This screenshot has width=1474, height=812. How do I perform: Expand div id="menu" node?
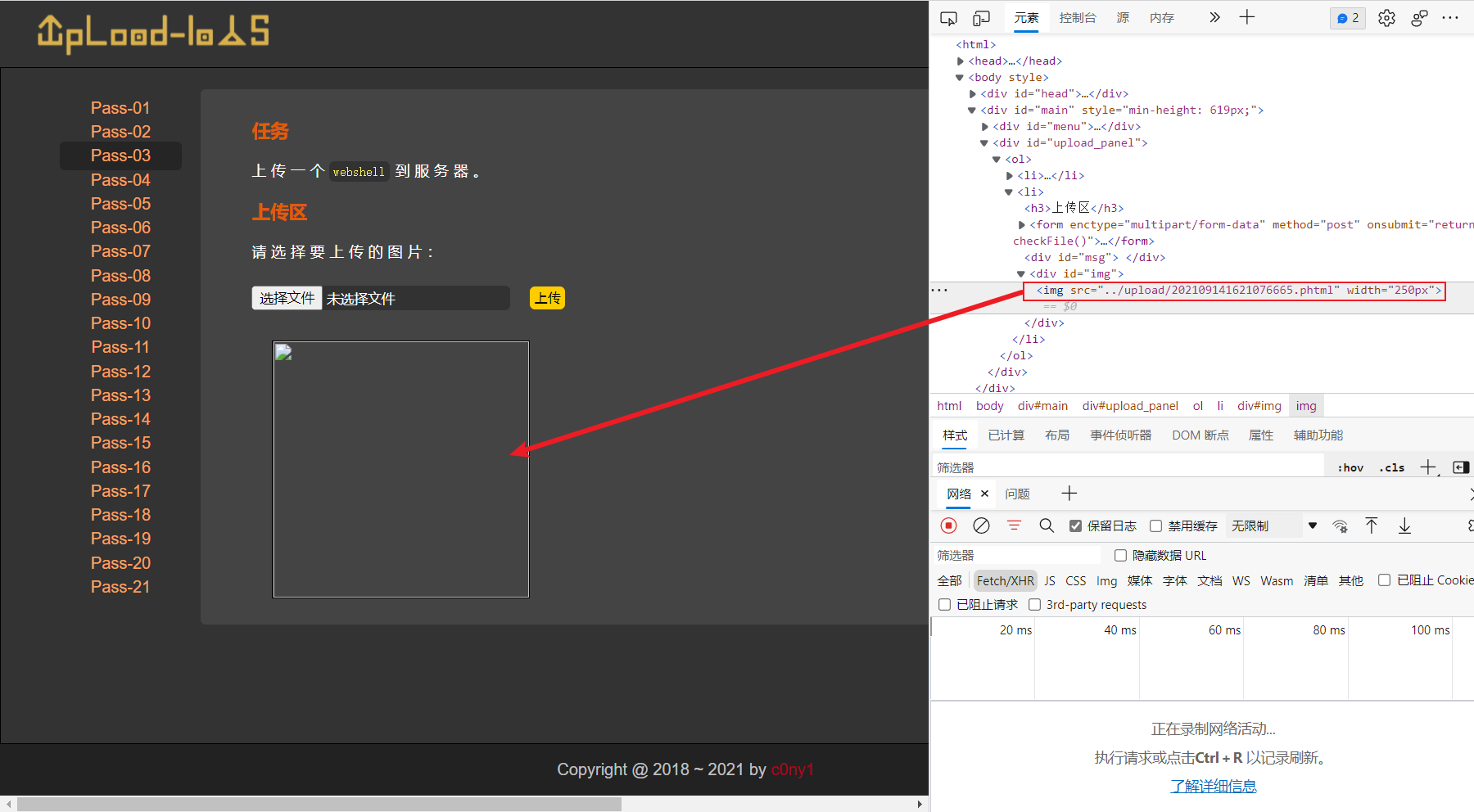click(x=985, y=127)
